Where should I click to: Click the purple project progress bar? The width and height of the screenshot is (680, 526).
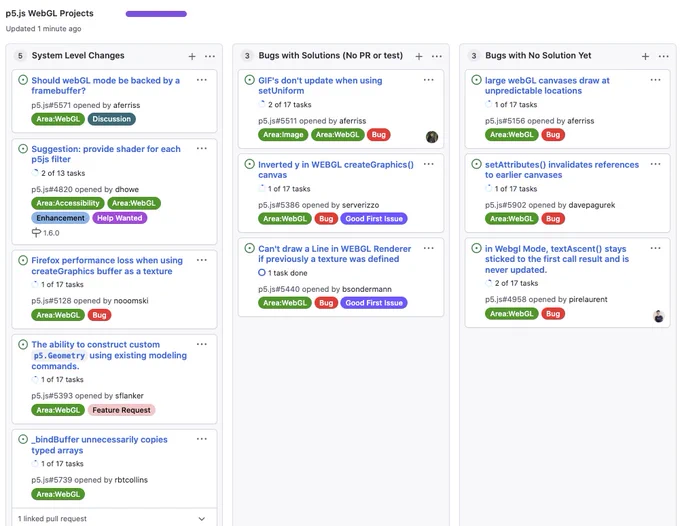pyautogui.click(x=156, y=14)
